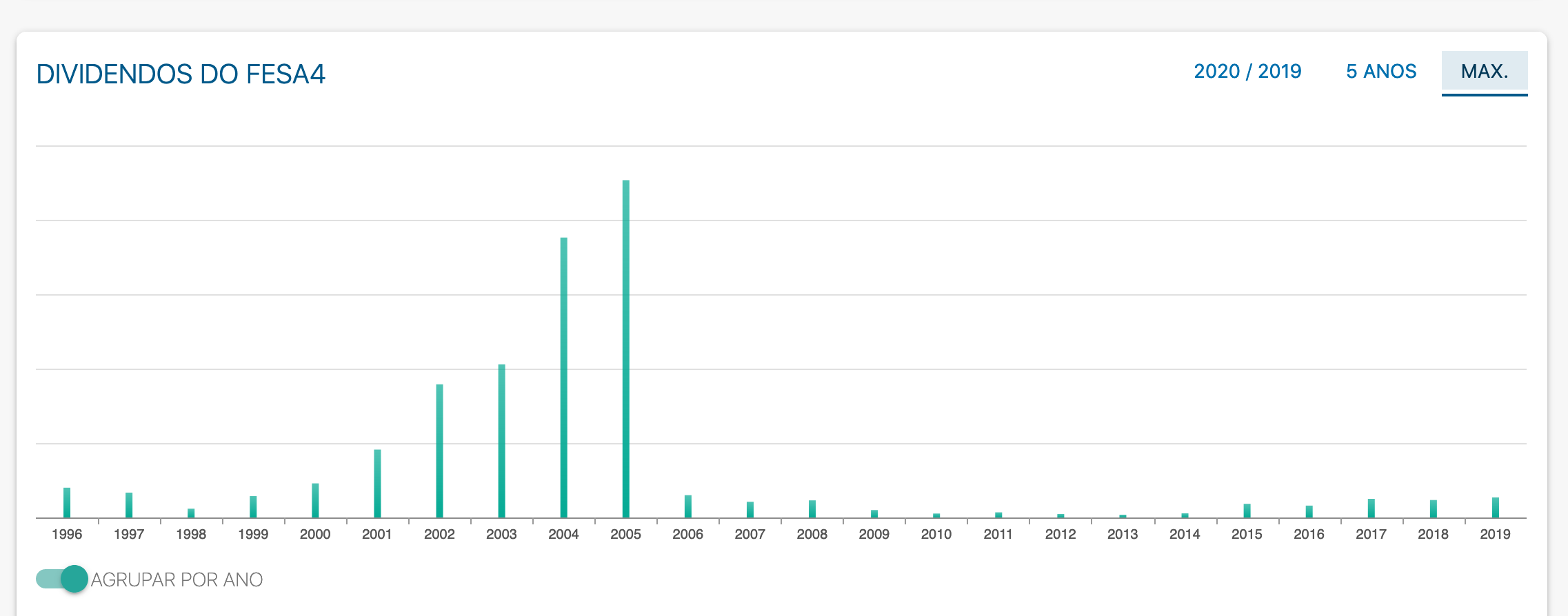
Task: Switch to the 2020 / 2019 tab
Action: [1247, 72]
